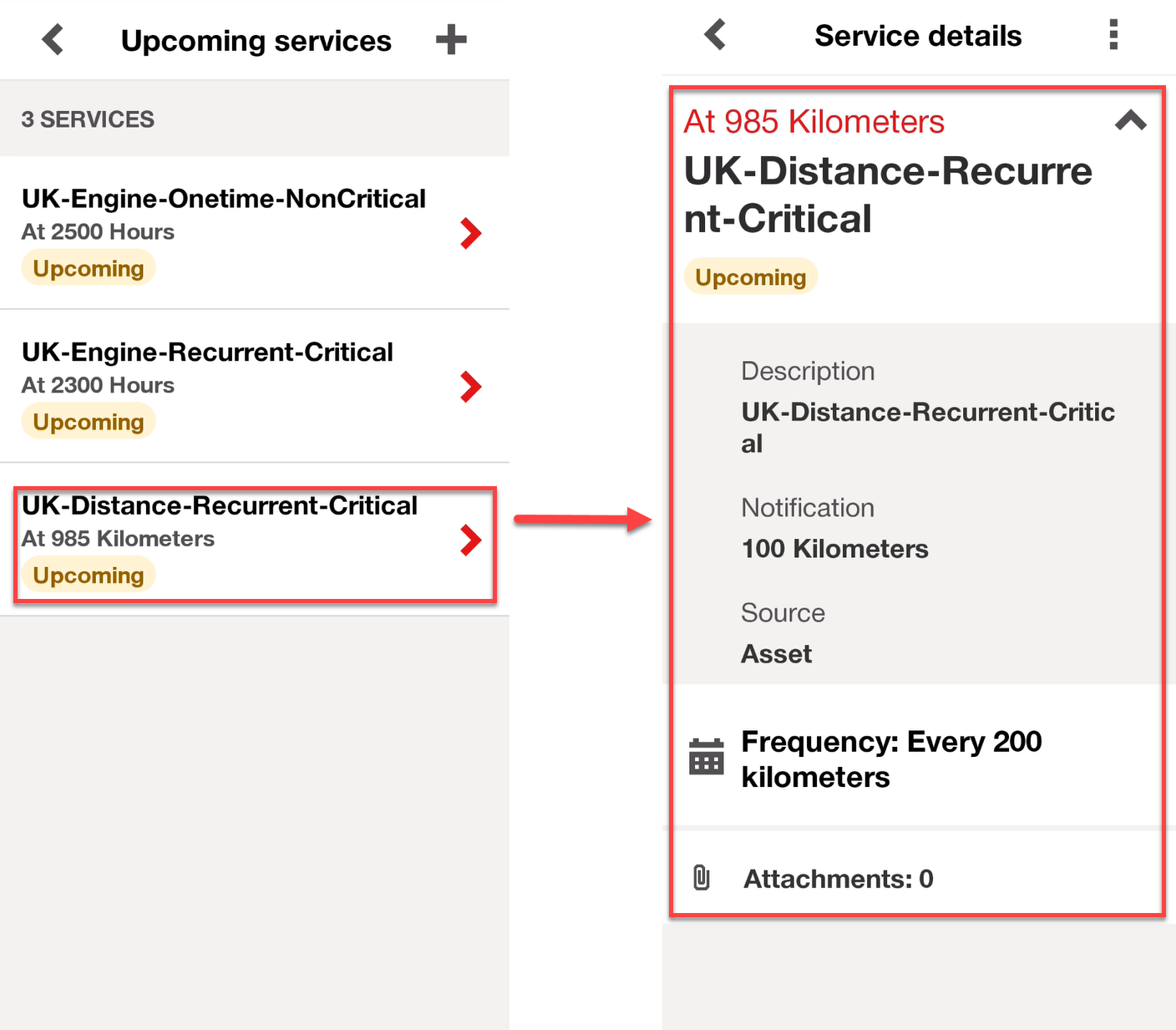This screenshot has height=1030, width=1176.
Task: Click description value 'UK-Distance-Recurrent-Critical'
Action: pyautogui.click(x=928, y=428)
